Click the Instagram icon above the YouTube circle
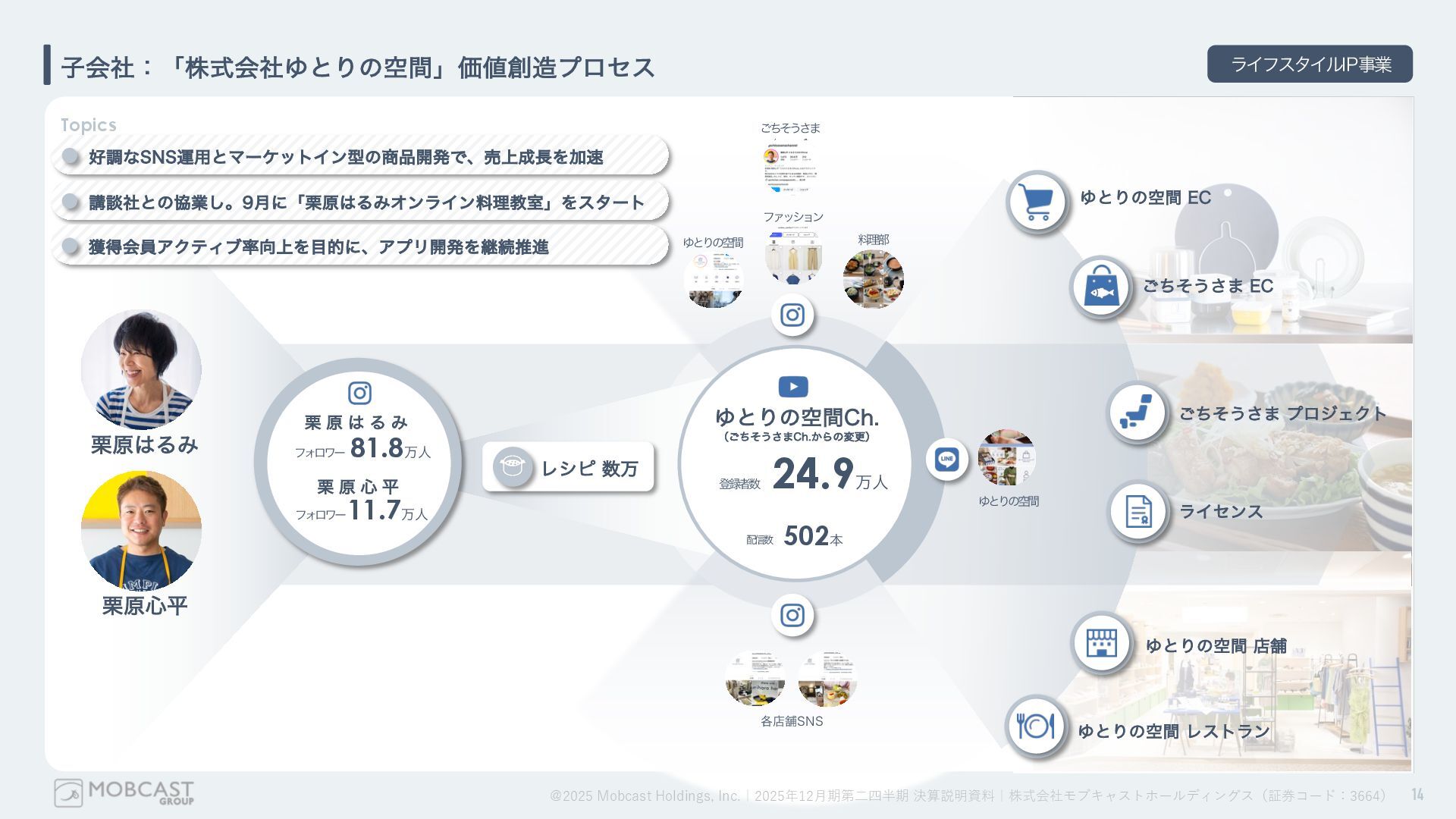This screenshot has width=1456, height=819. [x=792, y=315]
